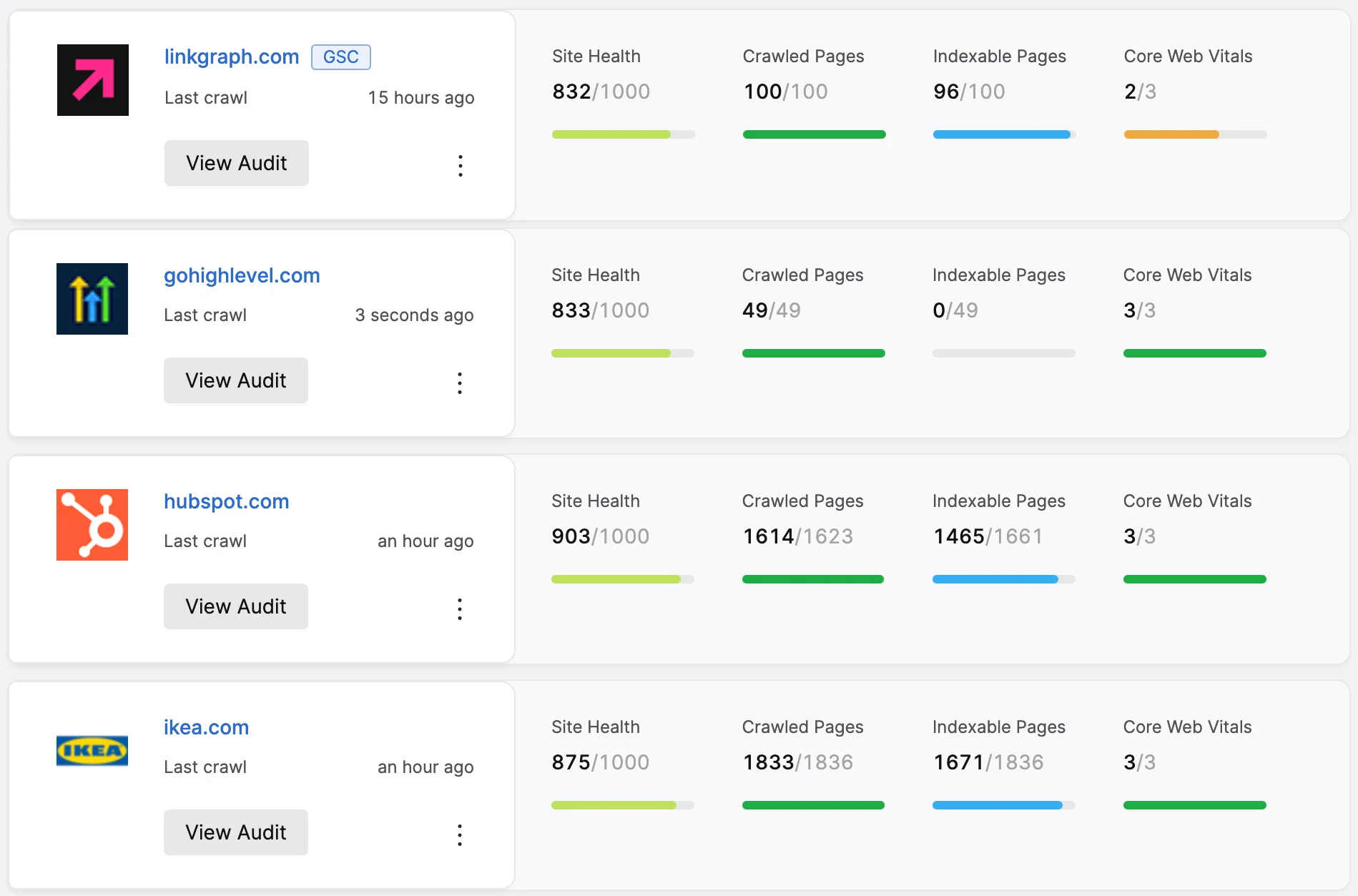Click gohighlevel.com Site Health progress bar
The width and height of the screenshot is (1358, 896).
(623, 353)
